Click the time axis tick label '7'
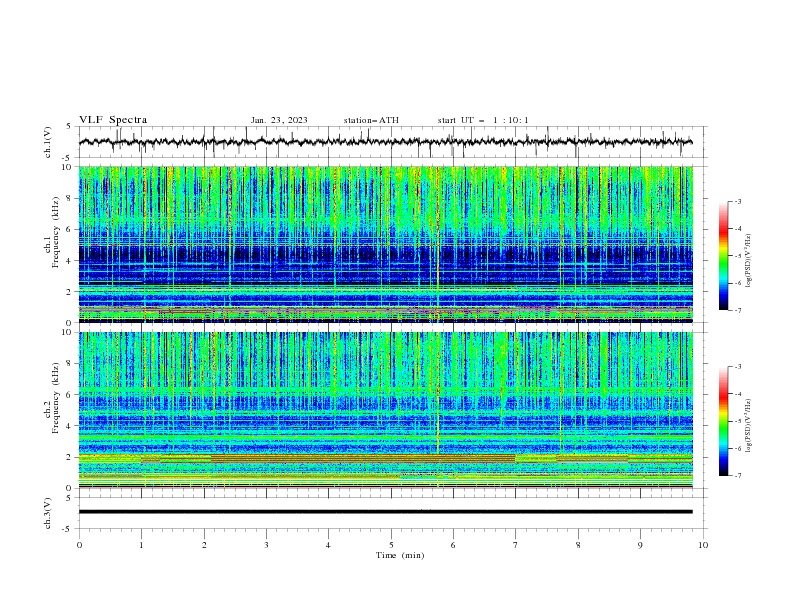 (516, 545)
